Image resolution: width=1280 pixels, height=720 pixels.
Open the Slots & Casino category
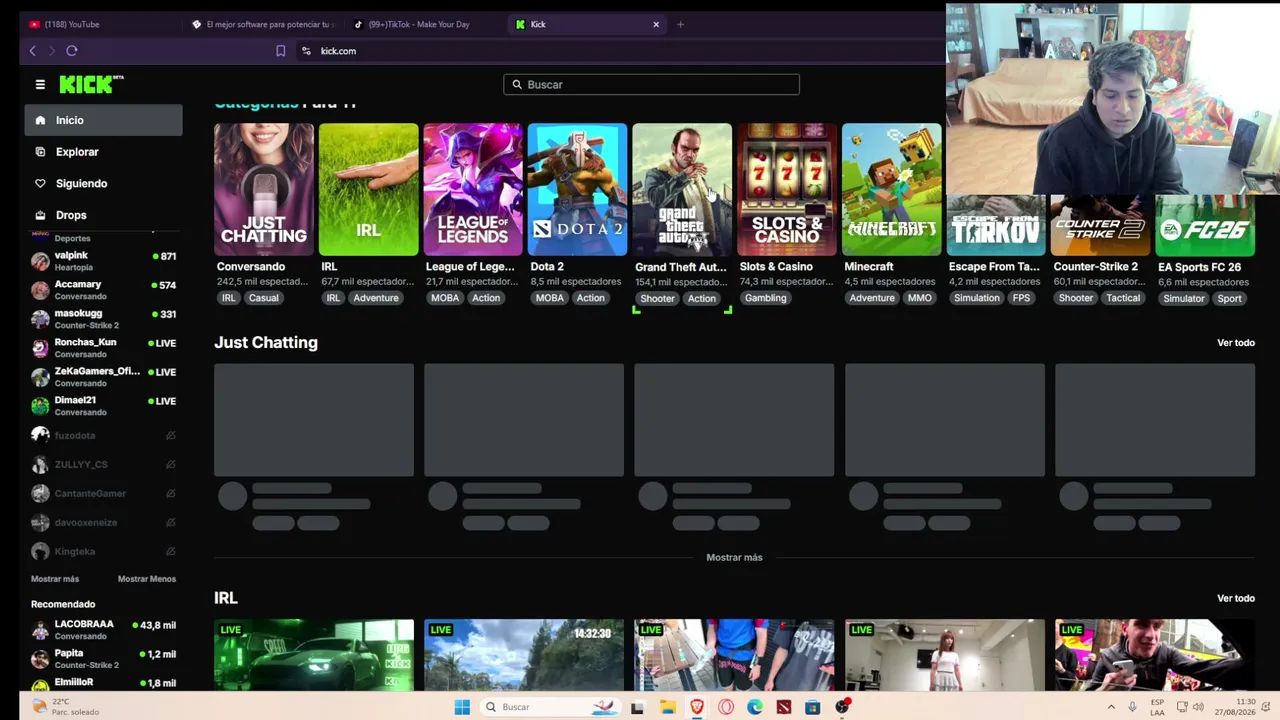click(787, 190)
